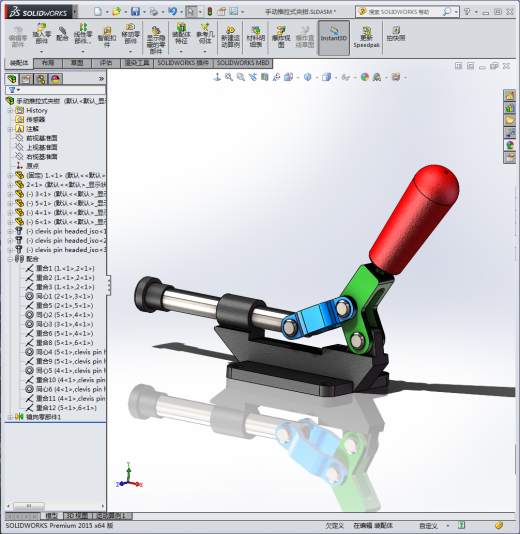Expand the SOLIDWORKS menu arrow beside the logo

[x=75, y=12]
